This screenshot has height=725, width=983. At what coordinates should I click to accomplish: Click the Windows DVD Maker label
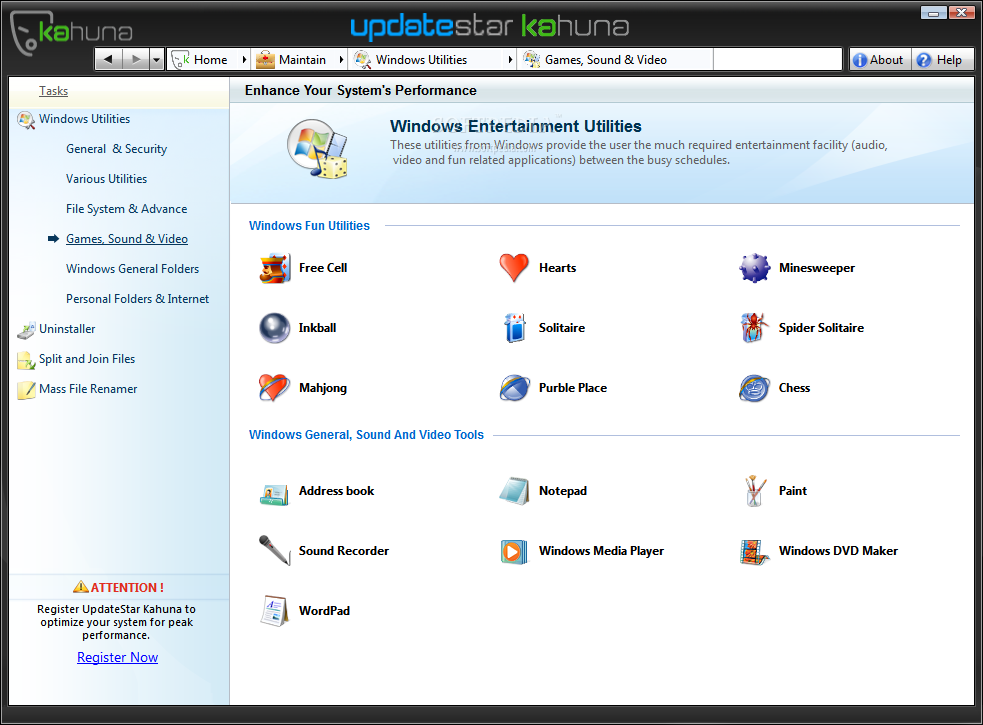coord(838,551)
